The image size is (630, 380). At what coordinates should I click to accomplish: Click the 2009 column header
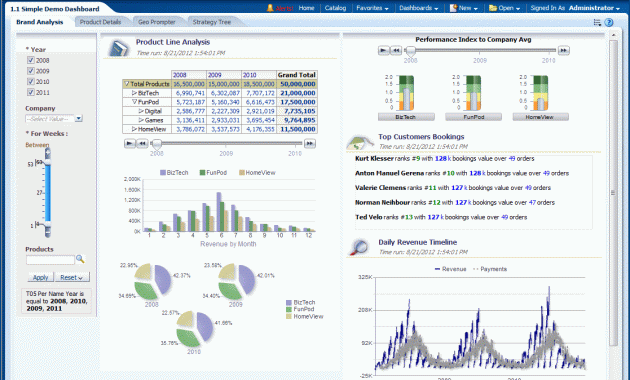click(x=224, y=75)
